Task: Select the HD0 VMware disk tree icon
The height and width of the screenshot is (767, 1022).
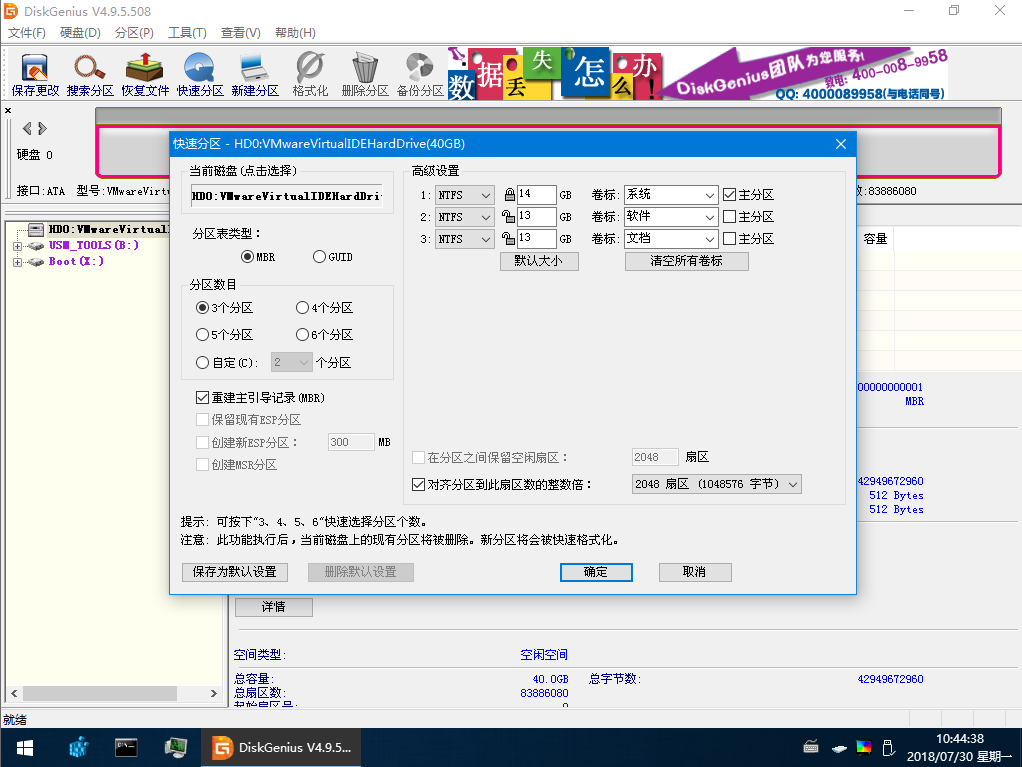Action: [x=36, y=229]
